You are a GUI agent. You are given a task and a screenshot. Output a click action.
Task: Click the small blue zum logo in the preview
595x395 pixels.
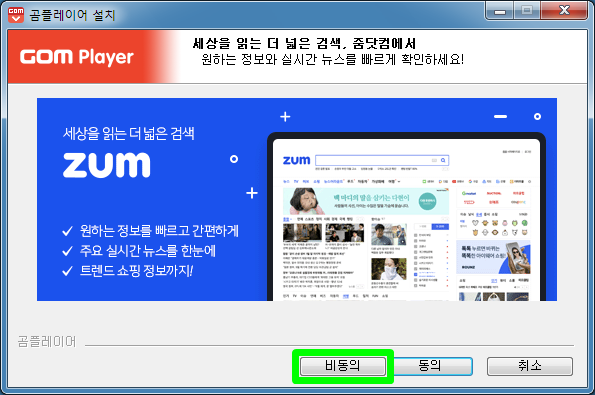pyautogui.click(x=296, y=160)
